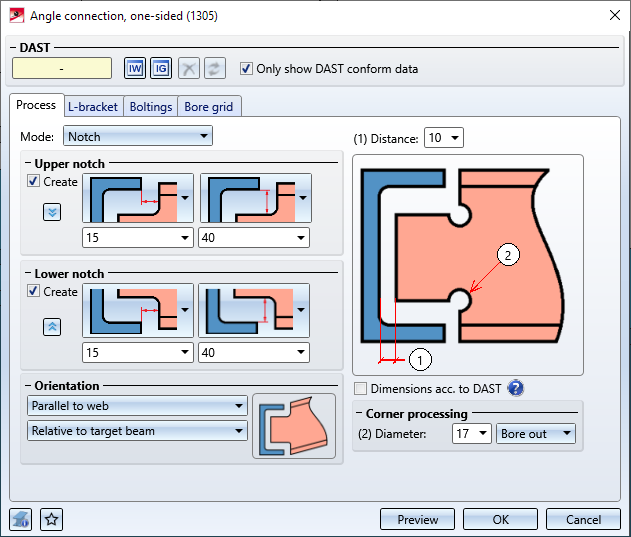Click the yellow DAST designation field
The image size is (631, 537).
pyautogui.click(x=62, y=68)
